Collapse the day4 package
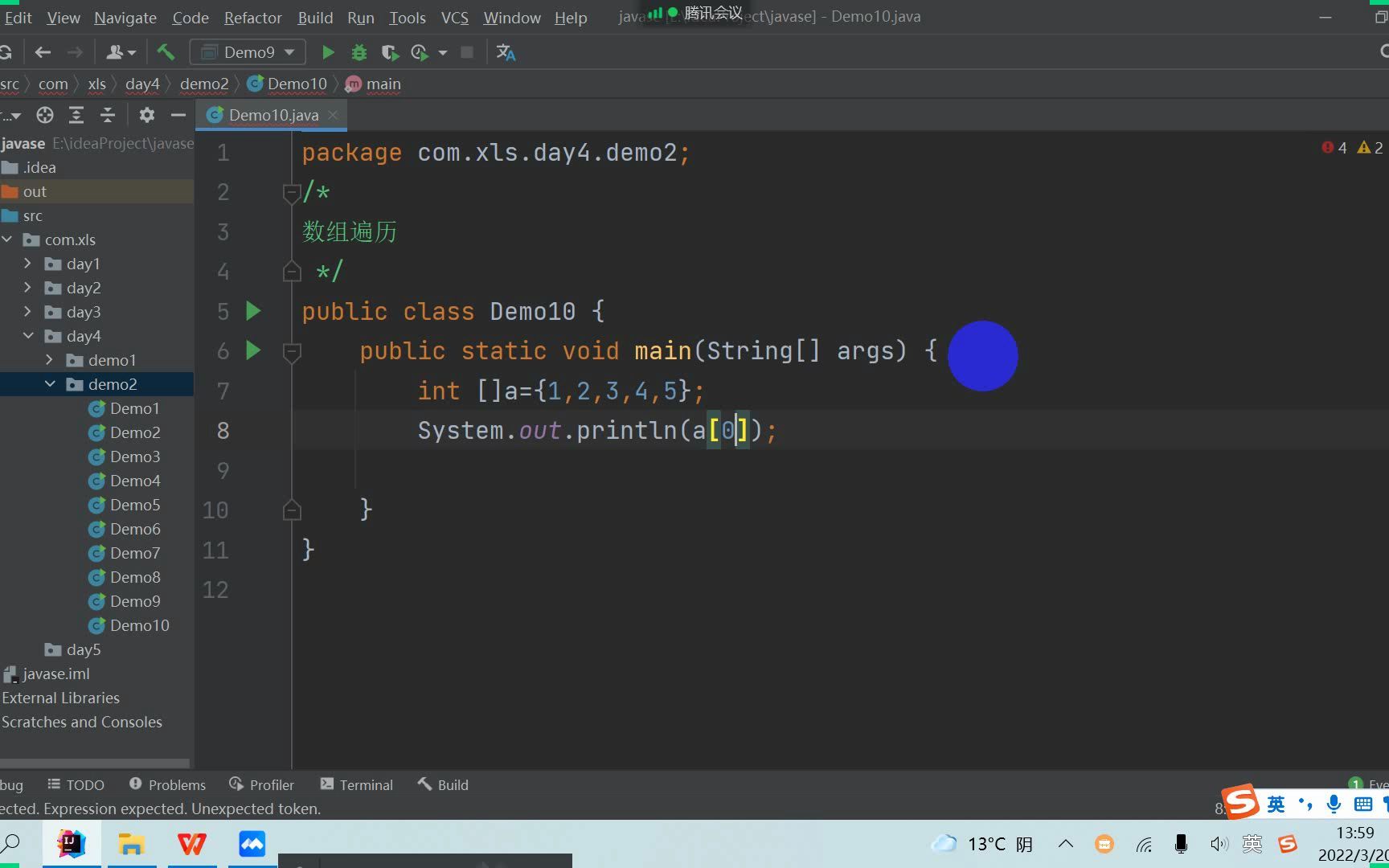 point(28,336)
